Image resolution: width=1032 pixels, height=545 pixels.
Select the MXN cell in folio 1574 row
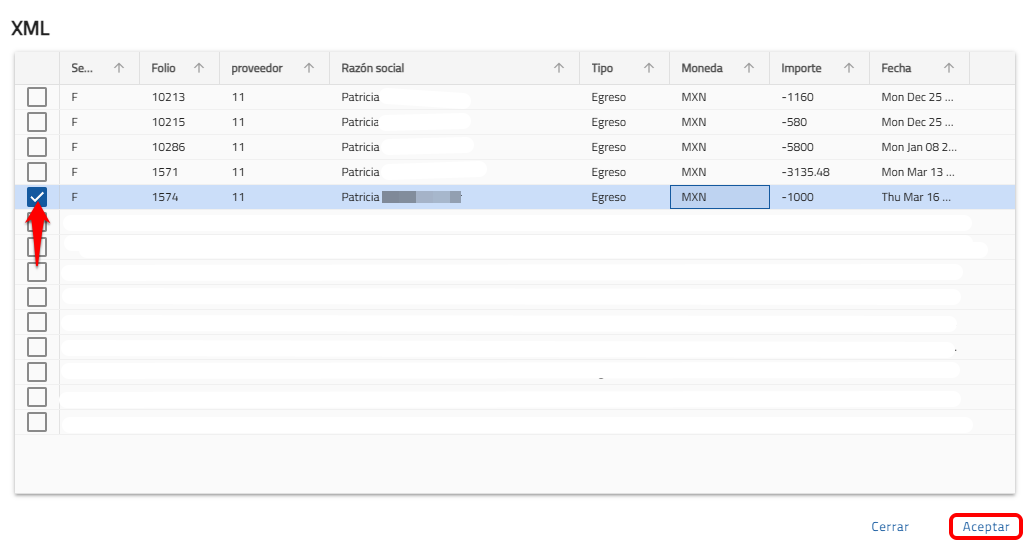(719, 197)
